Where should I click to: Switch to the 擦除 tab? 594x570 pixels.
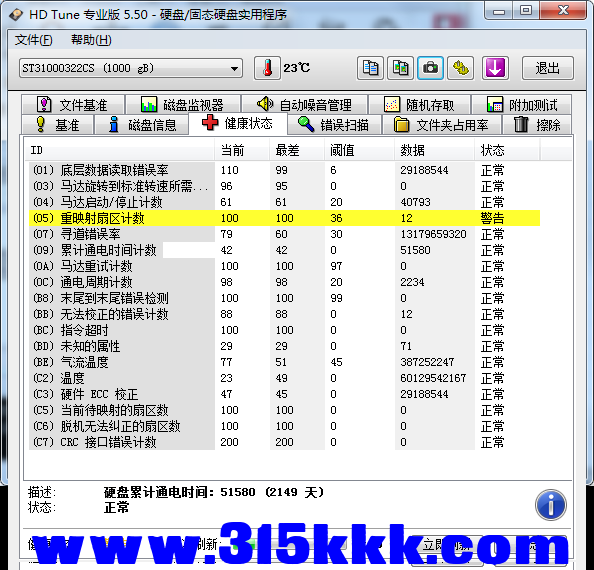coord(537,125)
